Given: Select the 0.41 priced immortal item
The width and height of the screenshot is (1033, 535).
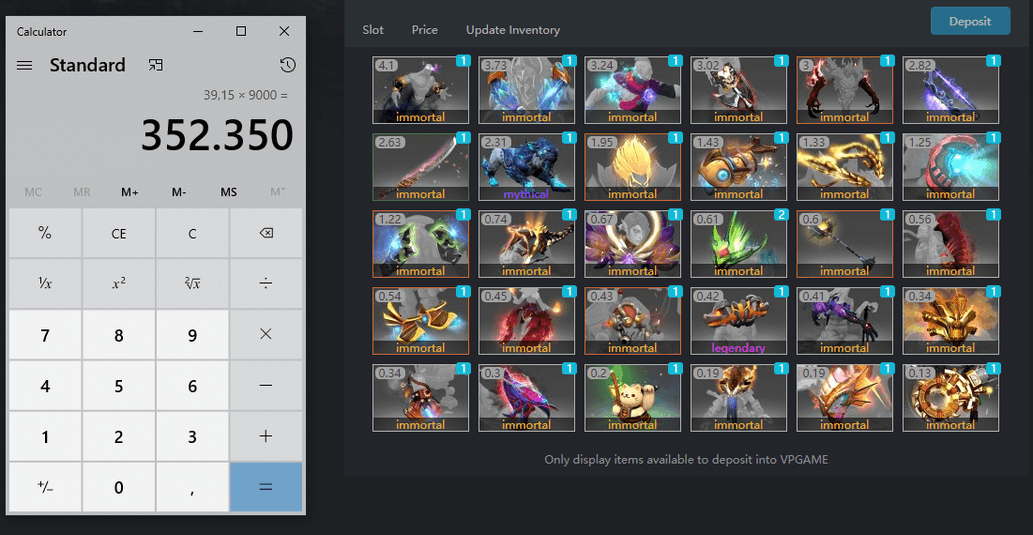Looking at the screenshot, I should (845, 322).
